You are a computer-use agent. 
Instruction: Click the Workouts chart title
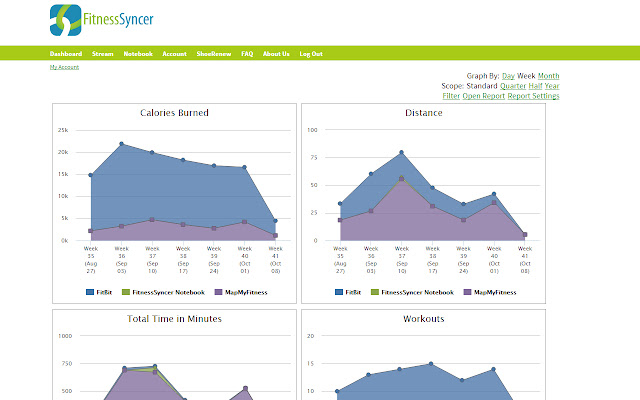point(424,319)
